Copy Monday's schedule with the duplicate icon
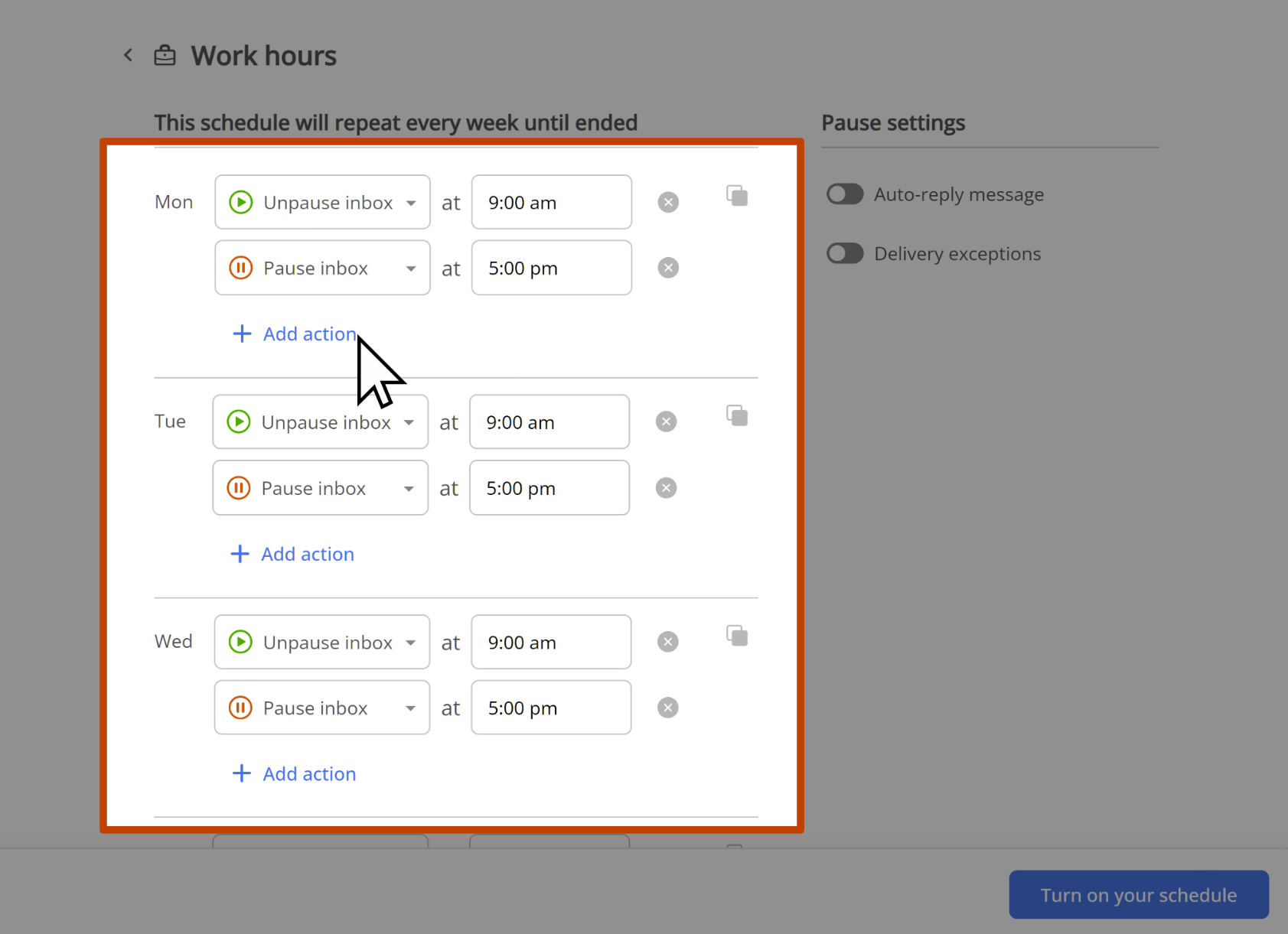The image size is (1288, 934). (x=737, y=196)
